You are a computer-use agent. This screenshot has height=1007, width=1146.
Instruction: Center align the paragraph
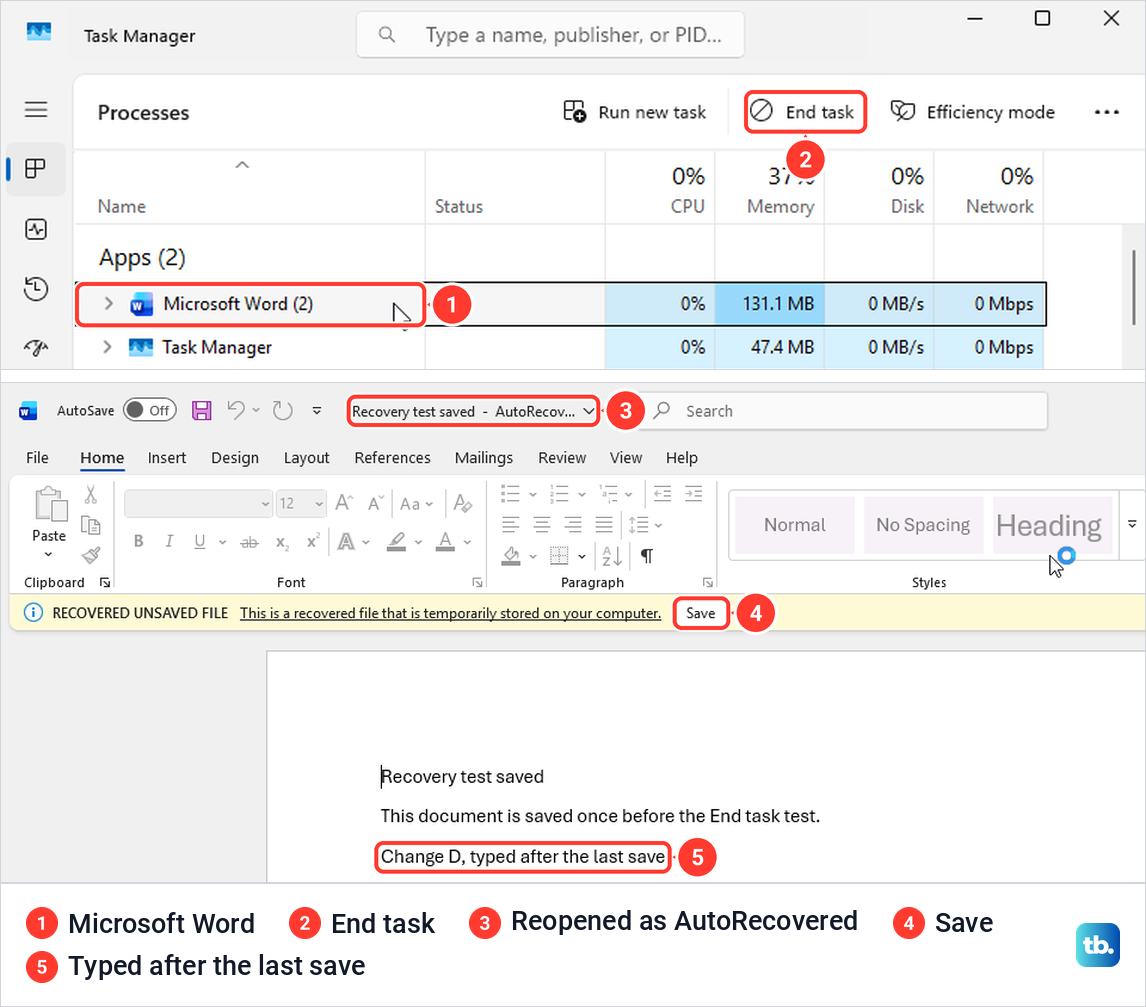click(542, 525)
